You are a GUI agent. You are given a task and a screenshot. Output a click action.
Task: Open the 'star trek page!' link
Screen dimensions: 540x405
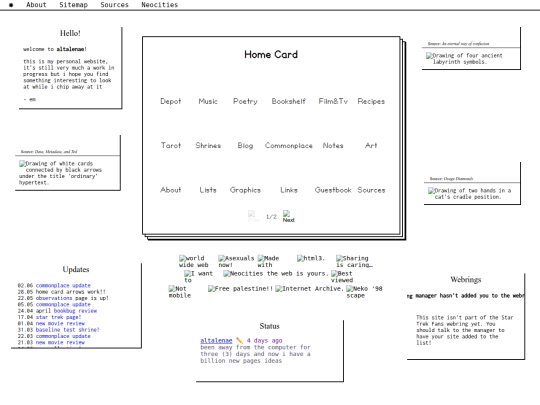pyautogui.click(x=59, y=317)
